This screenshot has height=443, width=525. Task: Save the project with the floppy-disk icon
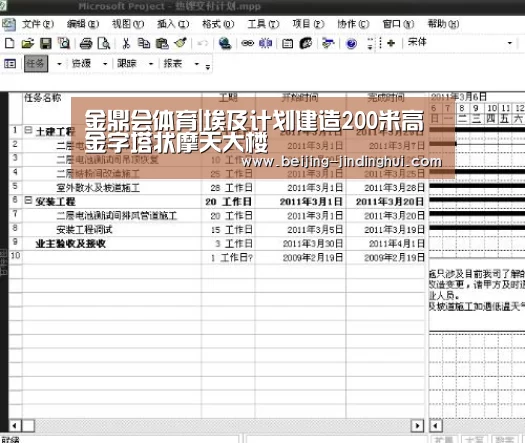click(x=46, y=43)
